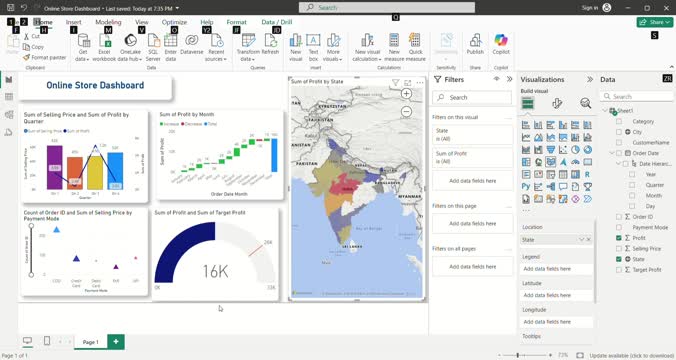Open the Modeling ribbon tab
This screenshot has height=360, width=676.
tap(108, 22)
